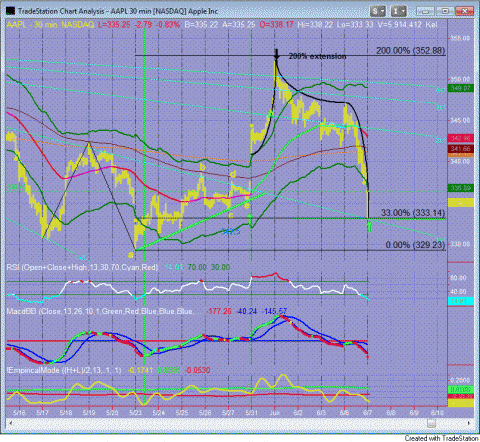Click the O=338.17 open value
This screenshot has width=480, height=442.
(277, 25)
